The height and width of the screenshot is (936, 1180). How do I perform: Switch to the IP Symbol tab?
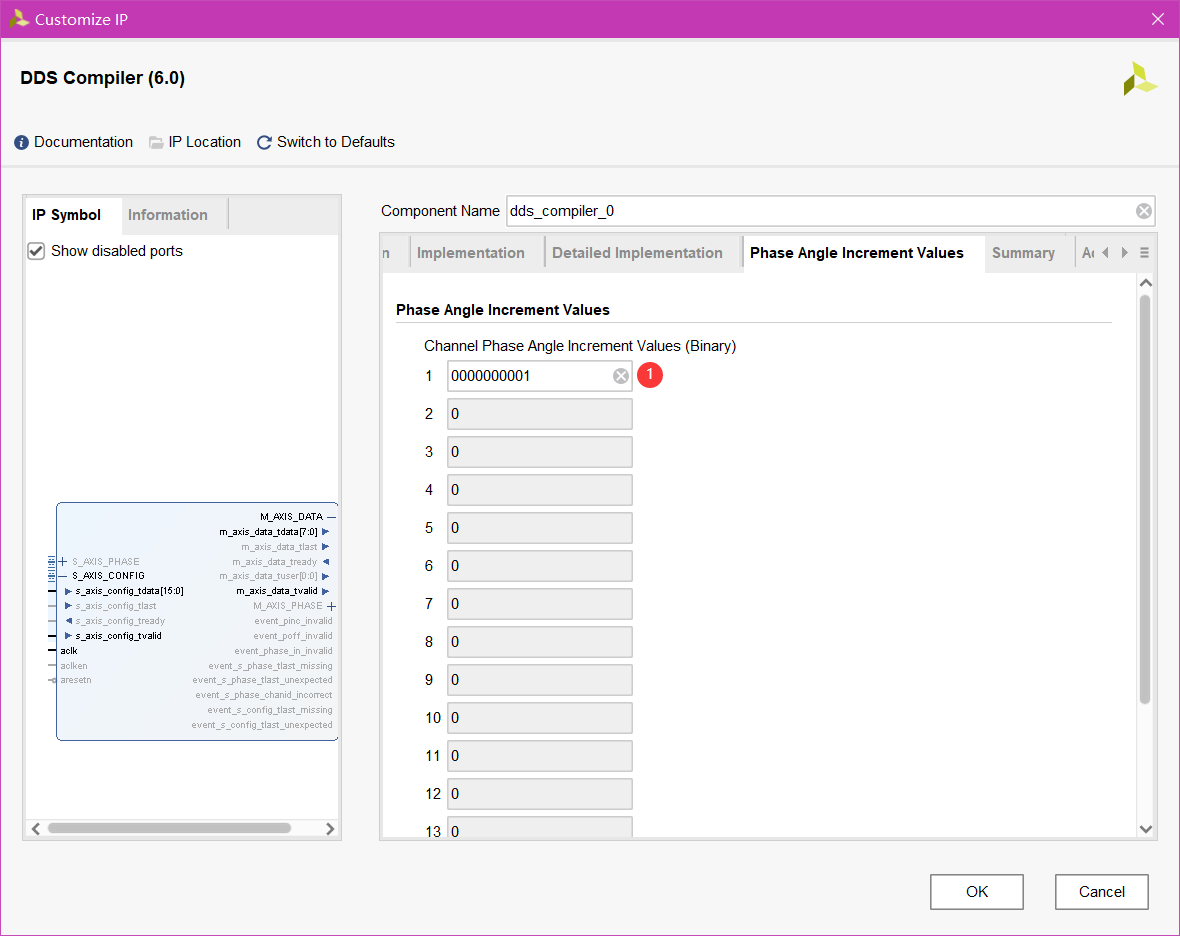[66, 215]
